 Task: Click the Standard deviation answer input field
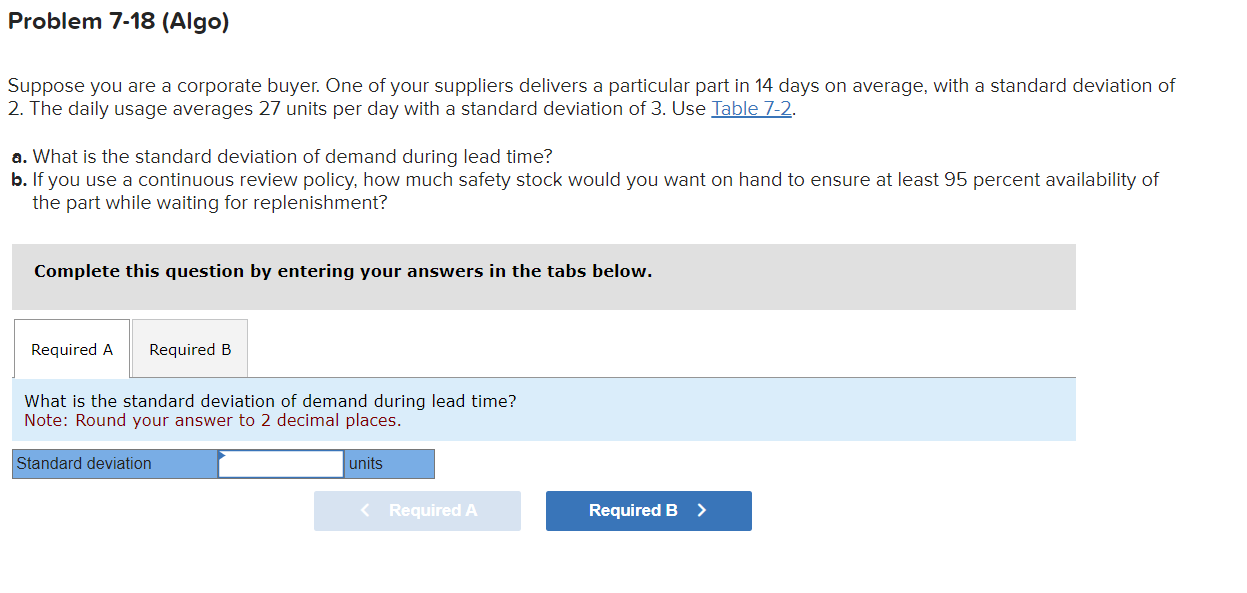pos(282,464)
